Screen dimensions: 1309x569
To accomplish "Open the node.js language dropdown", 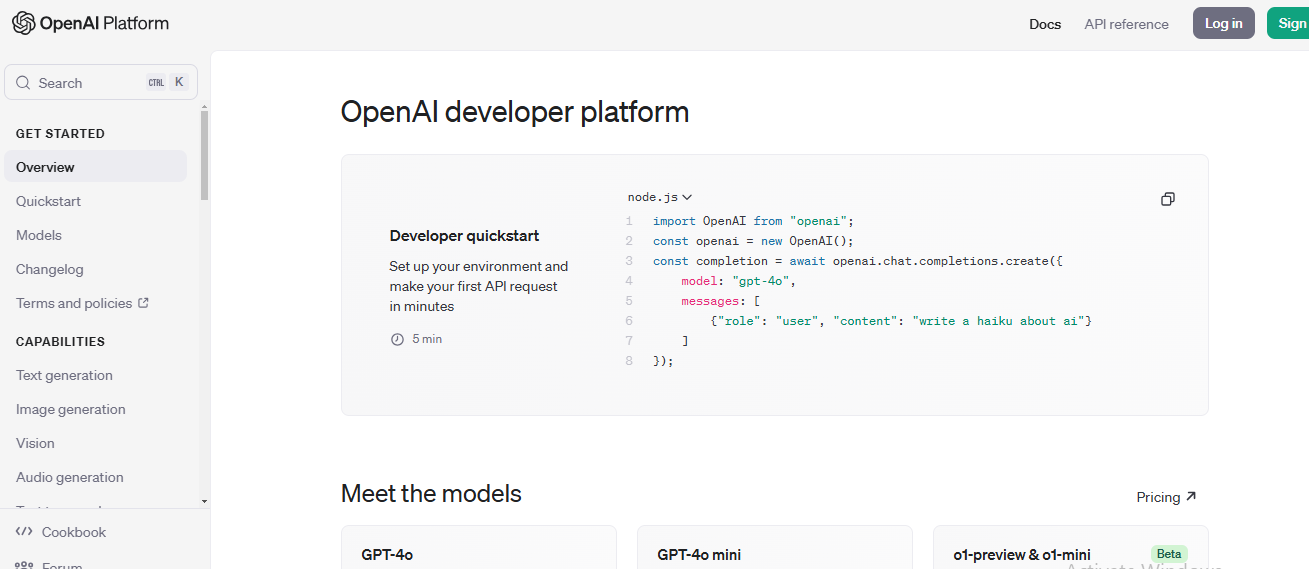I will tap(660, 198).
